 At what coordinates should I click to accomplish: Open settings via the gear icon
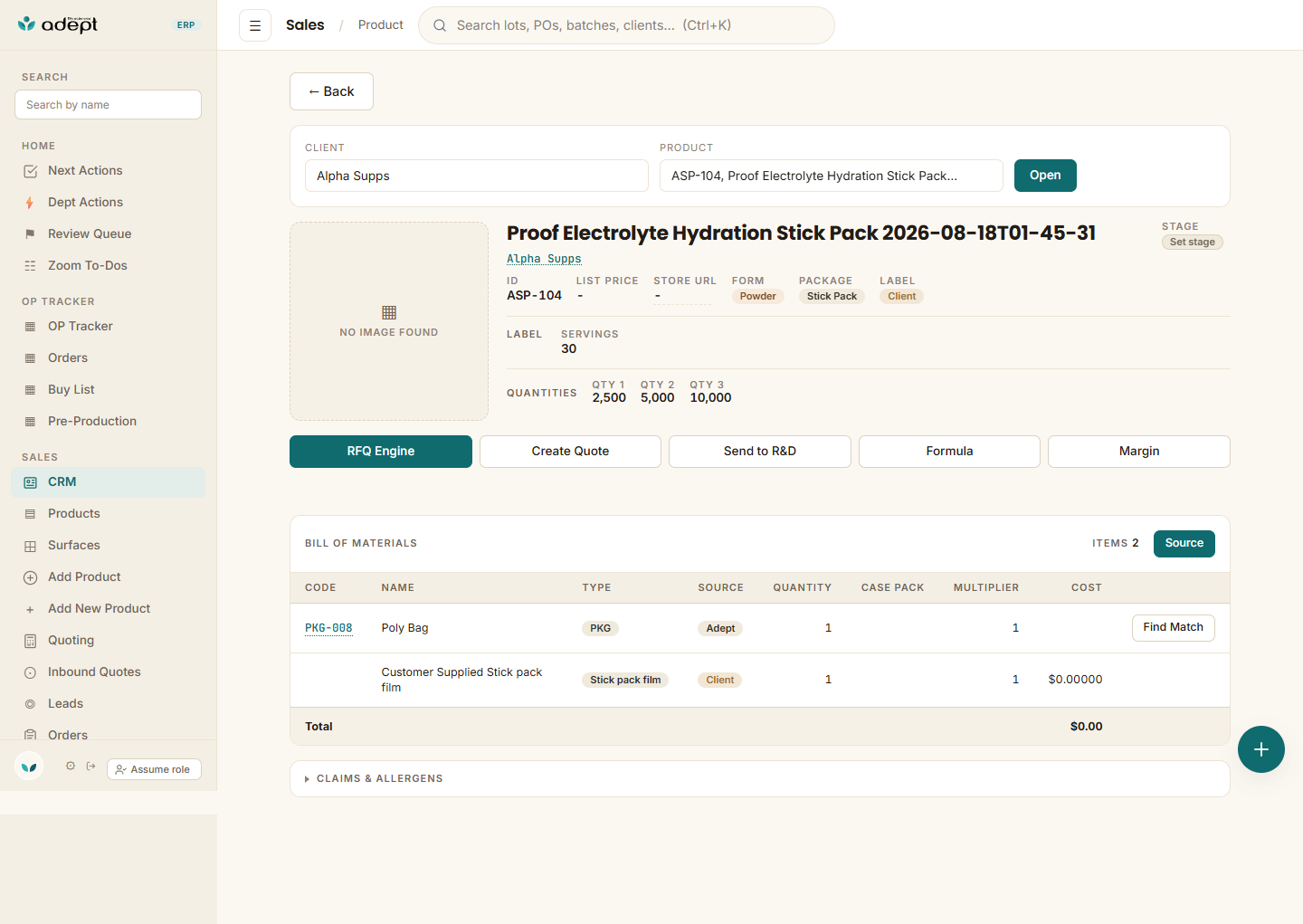[x=71, y=766]
